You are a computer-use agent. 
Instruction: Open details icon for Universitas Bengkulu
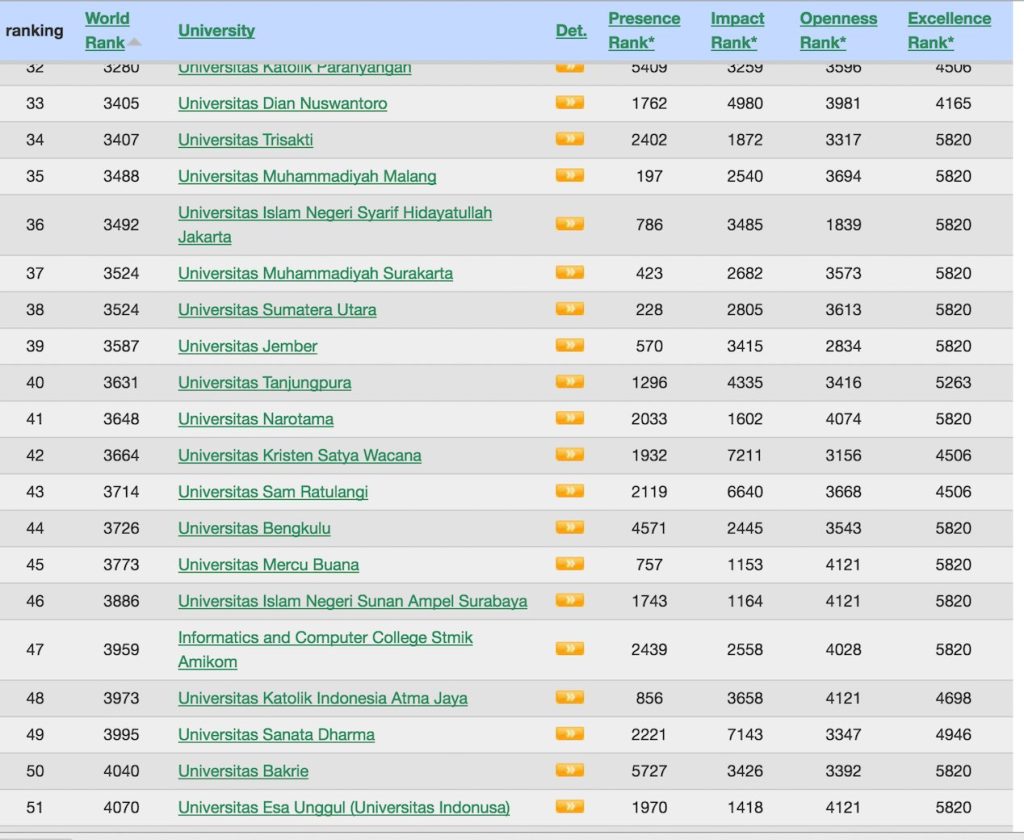click(x=569, y=528)
